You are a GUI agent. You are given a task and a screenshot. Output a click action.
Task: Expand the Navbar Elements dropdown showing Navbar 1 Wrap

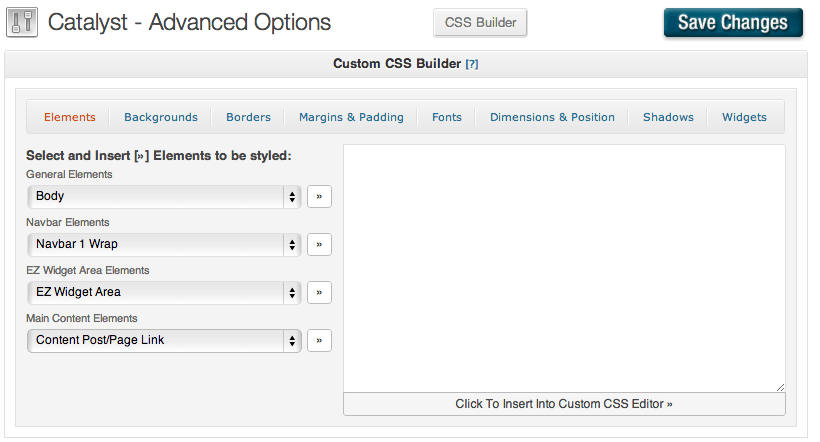point(164,245)
